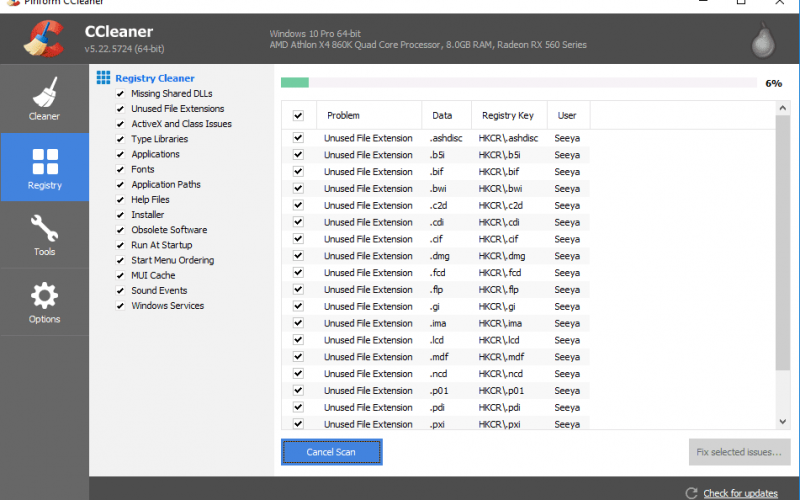Uncheck Run At Startup option
Image resolution: width=800 pixels, height=500 pixels.
tap(120, 245)
